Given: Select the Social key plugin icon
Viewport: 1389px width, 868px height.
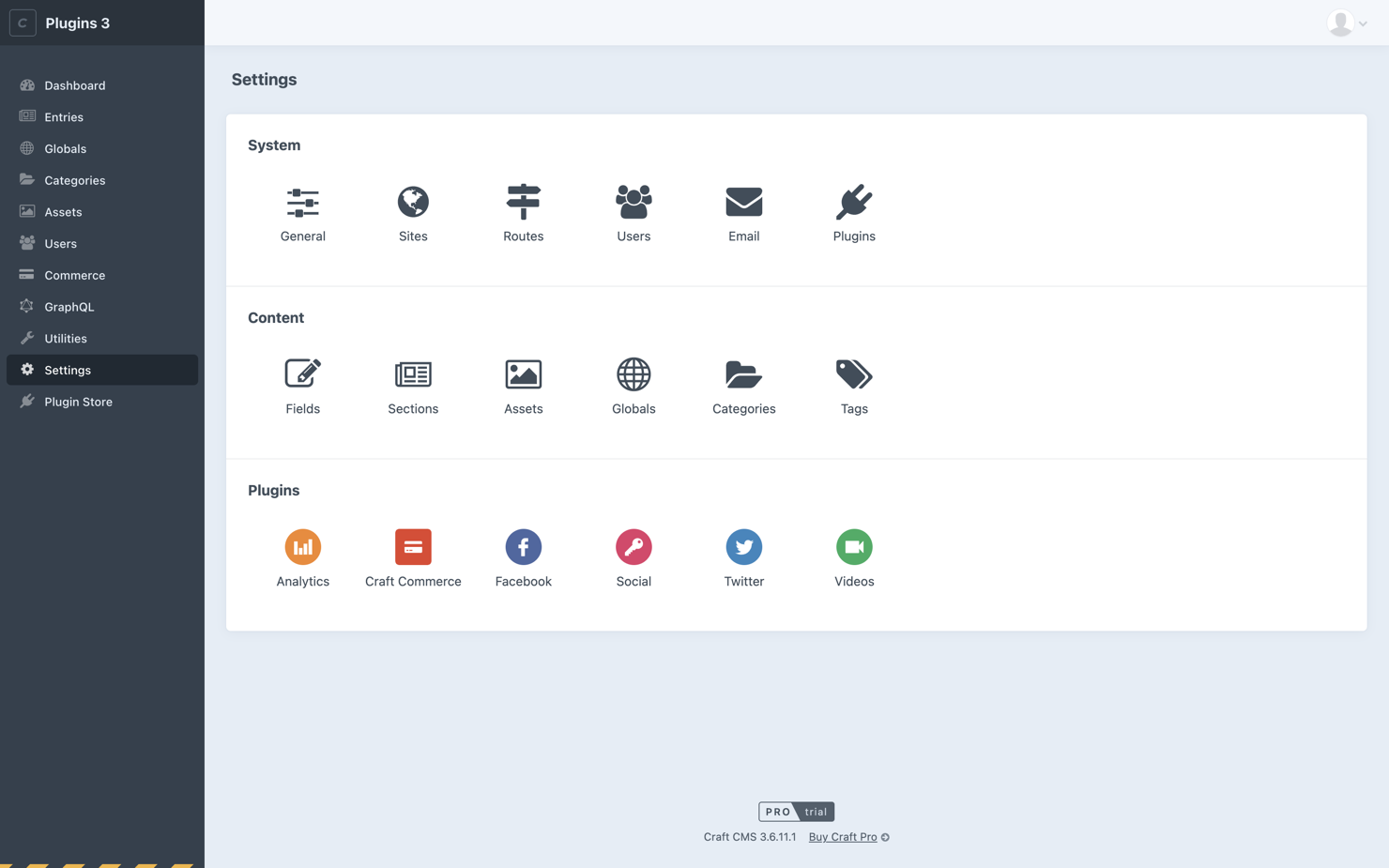Looking at the screenshot, I should [633, 546].
